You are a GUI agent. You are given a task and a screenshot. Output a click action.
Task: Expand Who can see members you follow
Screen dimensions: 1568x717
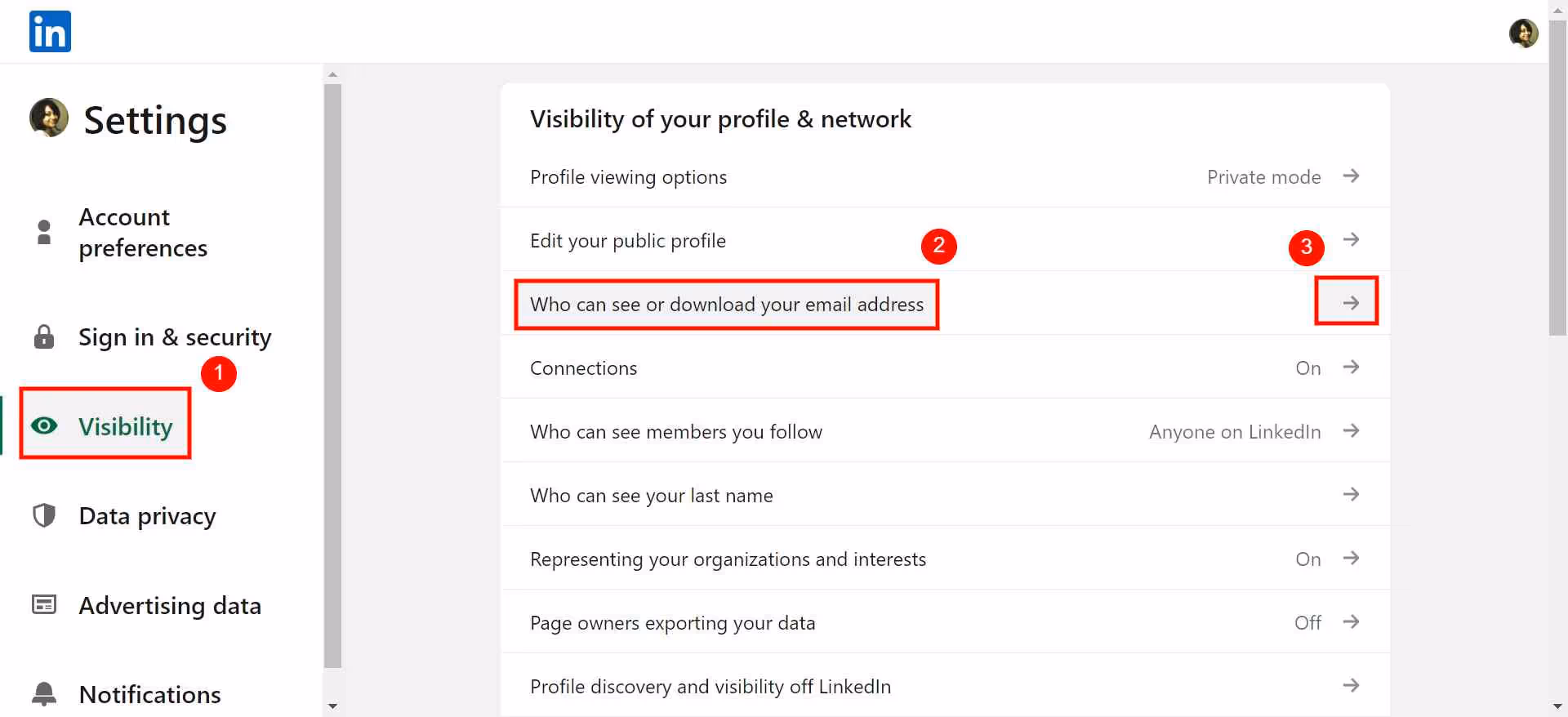(x=1352, y=431)
